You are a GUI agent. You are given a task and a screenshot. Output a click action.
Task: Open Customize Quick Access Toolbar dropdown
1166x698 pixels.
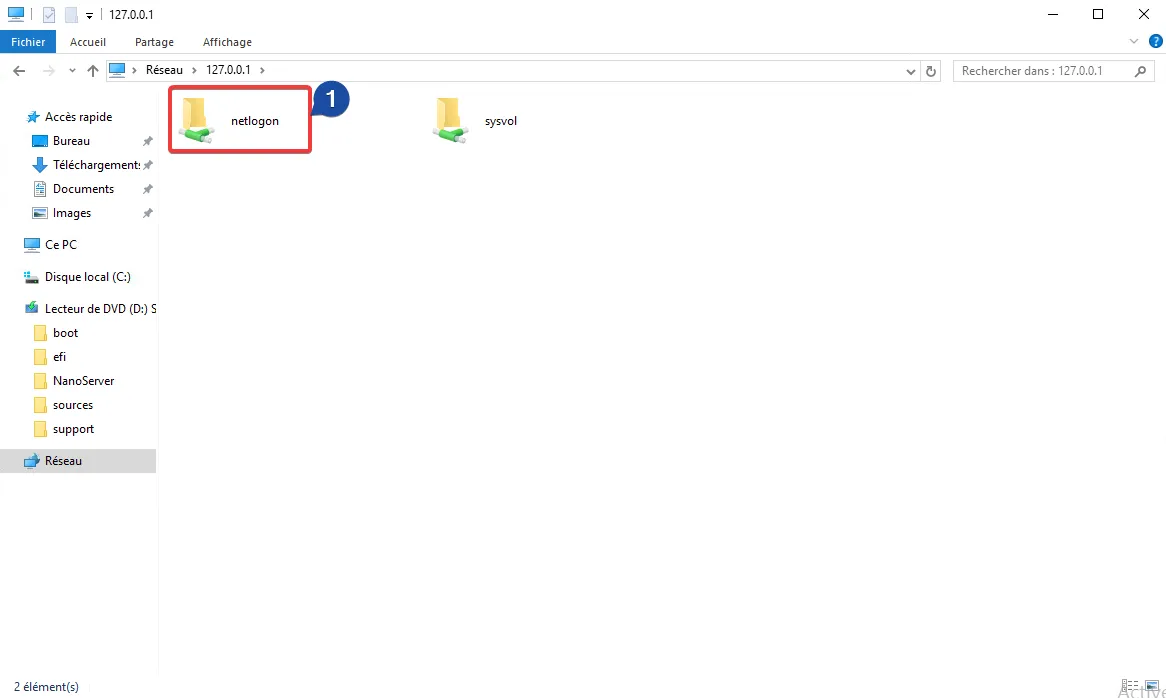click(x=90, y=15)
